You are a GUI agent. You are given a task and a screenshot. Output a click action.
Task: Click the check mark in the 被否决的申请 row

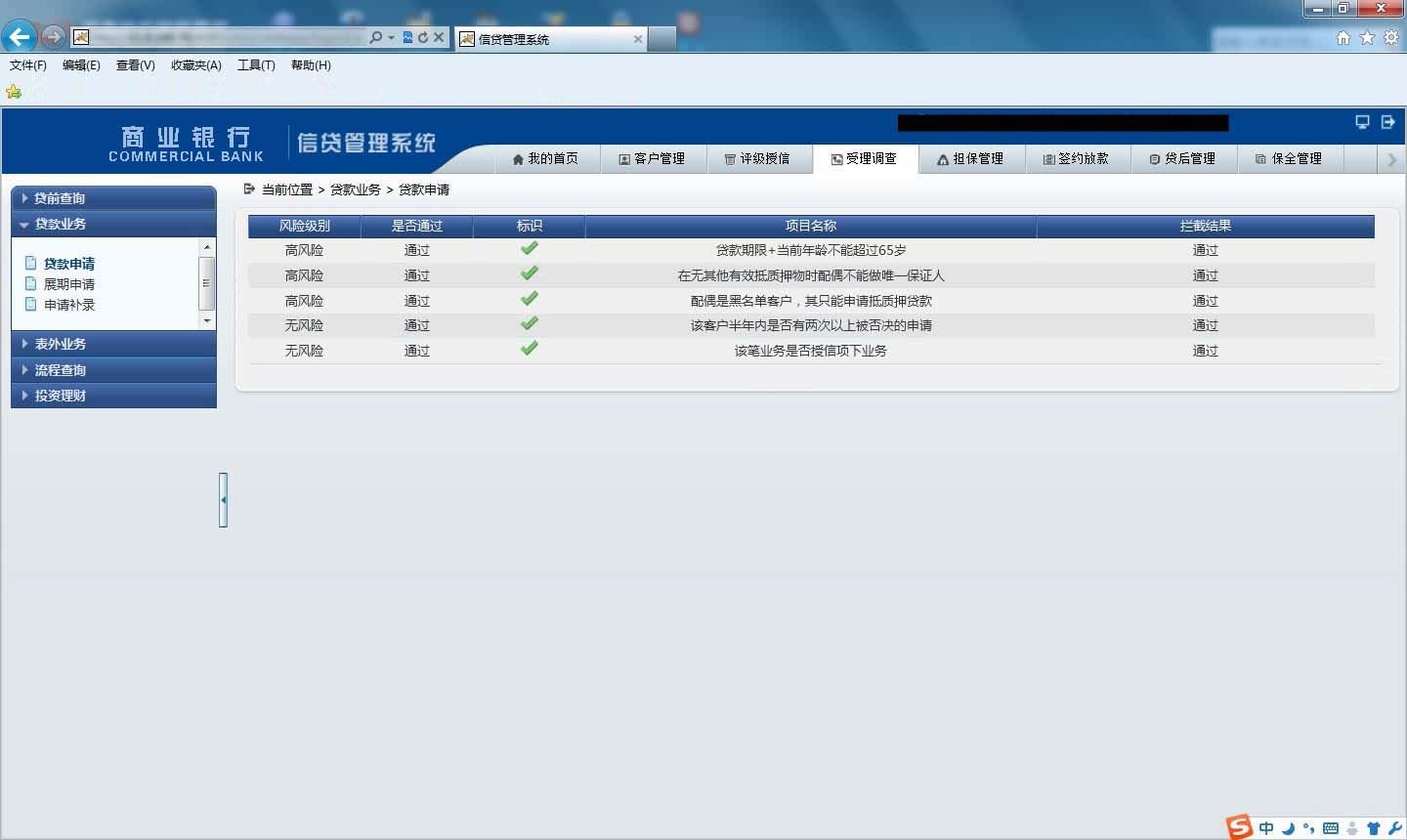point(530,323)
